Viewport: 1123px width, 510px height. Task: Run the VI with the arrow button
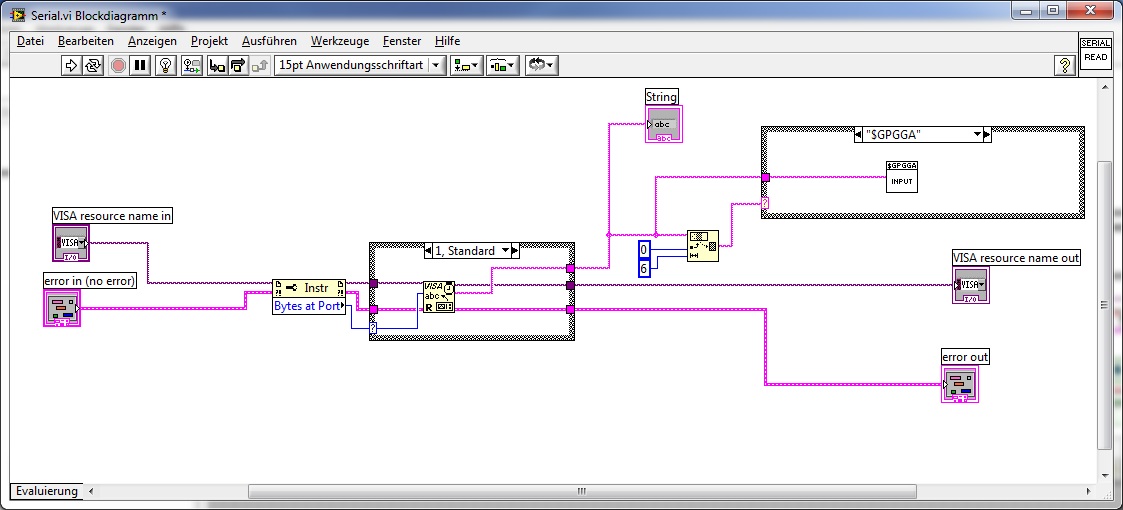72,65
